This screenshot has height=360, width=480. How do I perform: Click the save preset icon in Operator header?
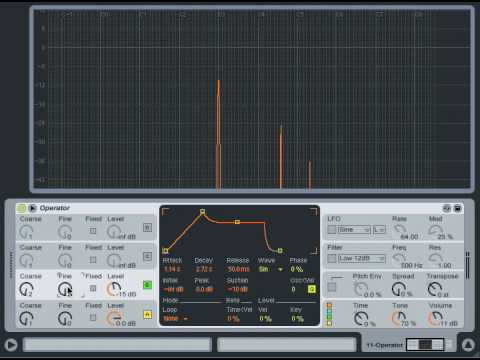click(x=458, y=208)
